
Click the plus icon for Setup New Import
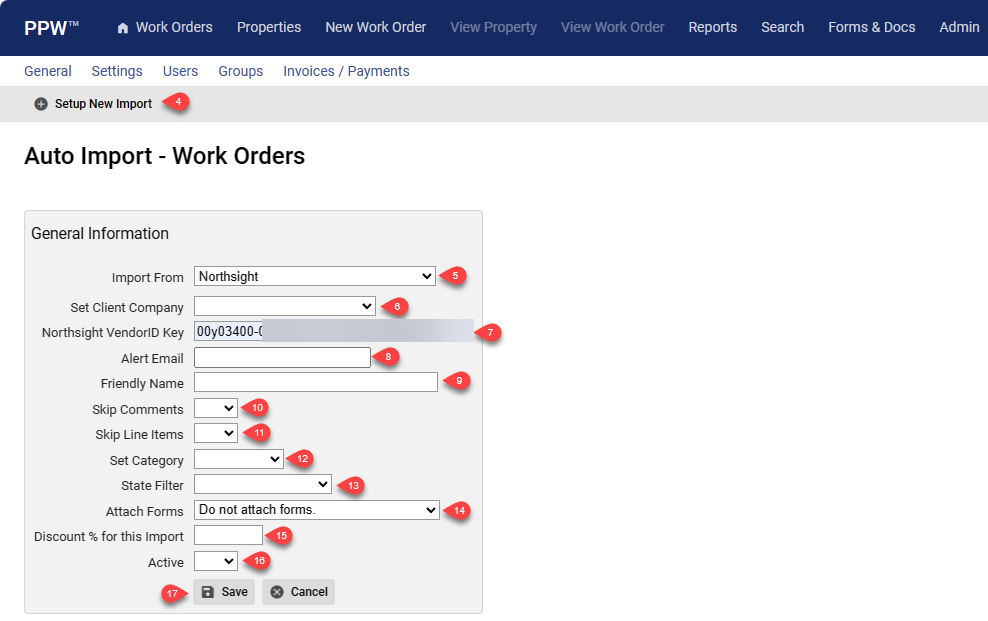tap(41, 104)
